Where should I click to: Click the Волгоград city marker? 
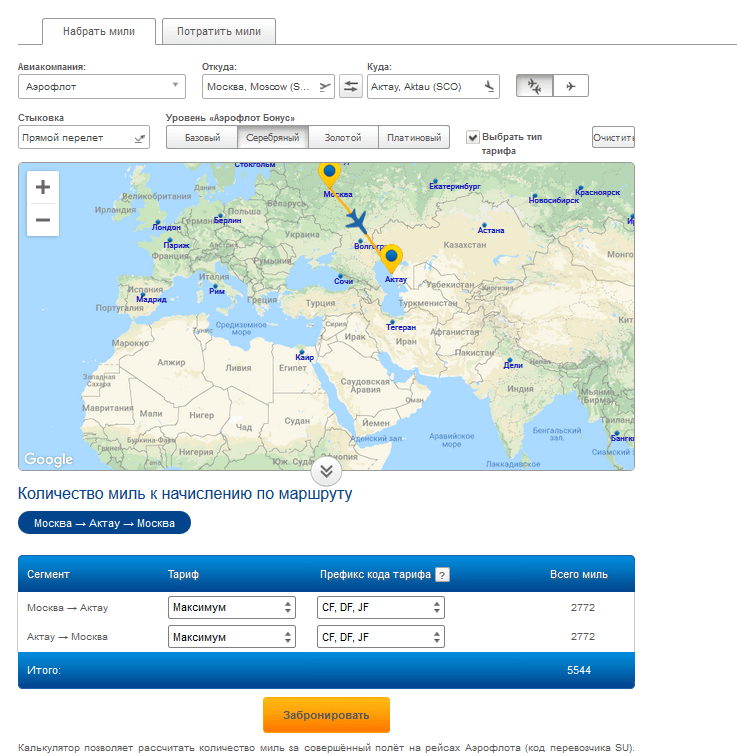click(361, 241)
